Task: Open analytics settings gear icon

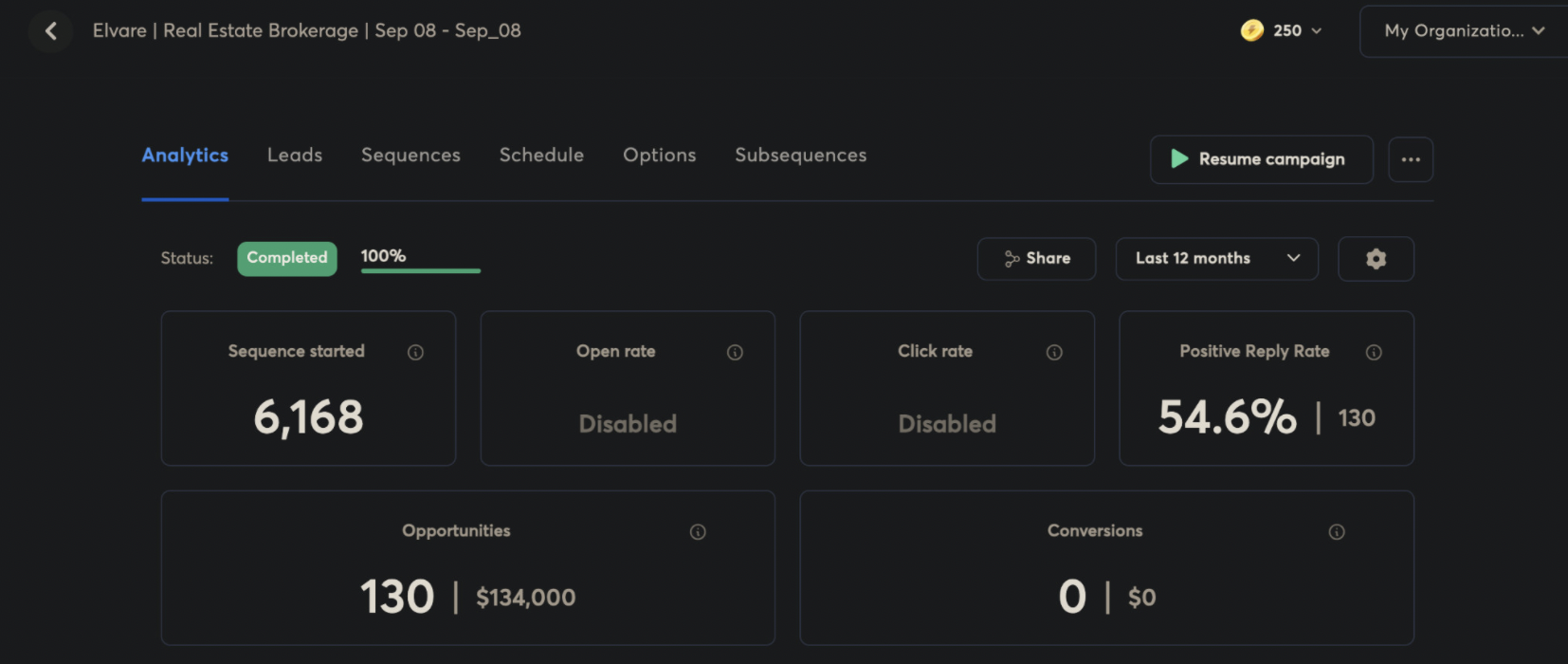Action: [x=1376, y=259]
